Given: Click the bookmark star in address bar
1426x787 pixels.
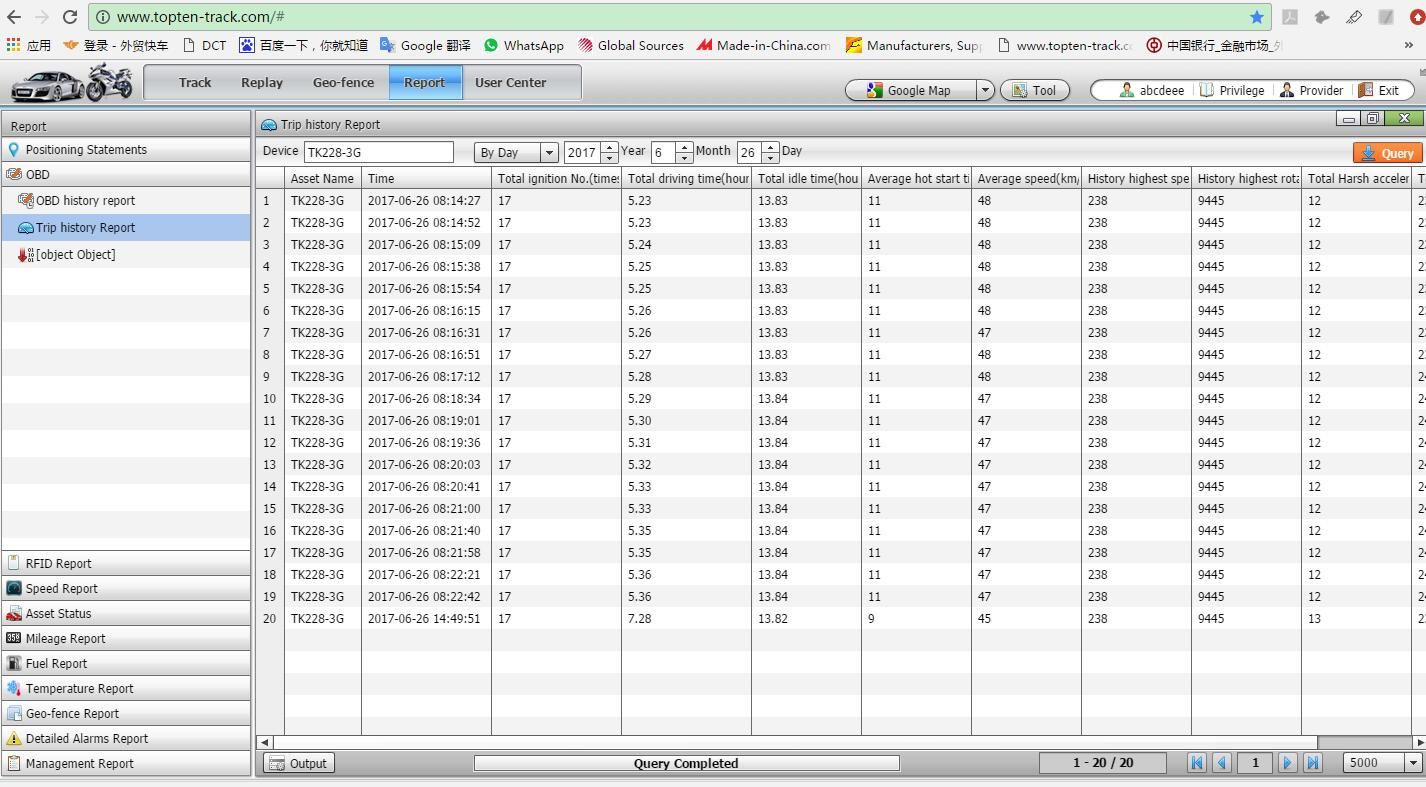Looking at the screenshot, I should (x=1256, y=17).
